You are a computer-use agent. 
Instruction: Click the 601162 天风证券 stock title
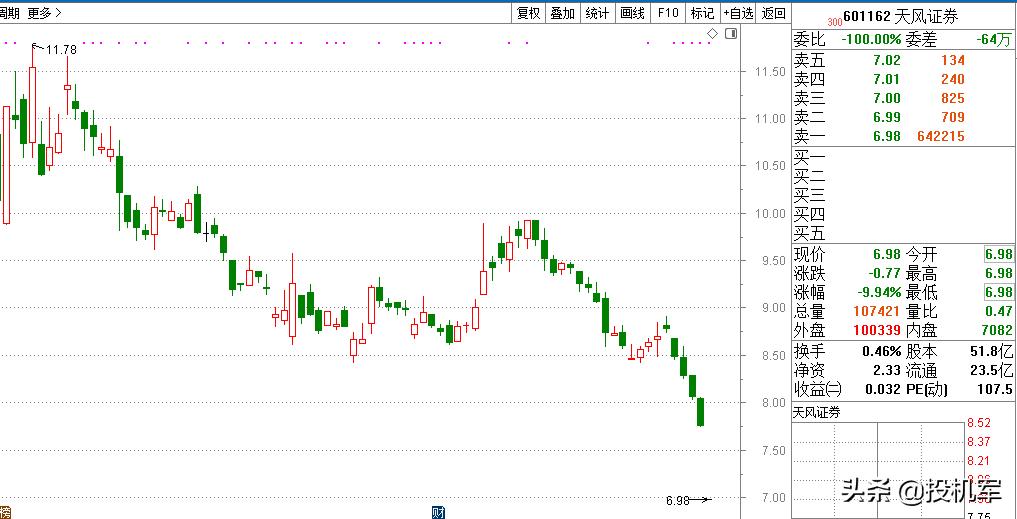coord(901,16)
